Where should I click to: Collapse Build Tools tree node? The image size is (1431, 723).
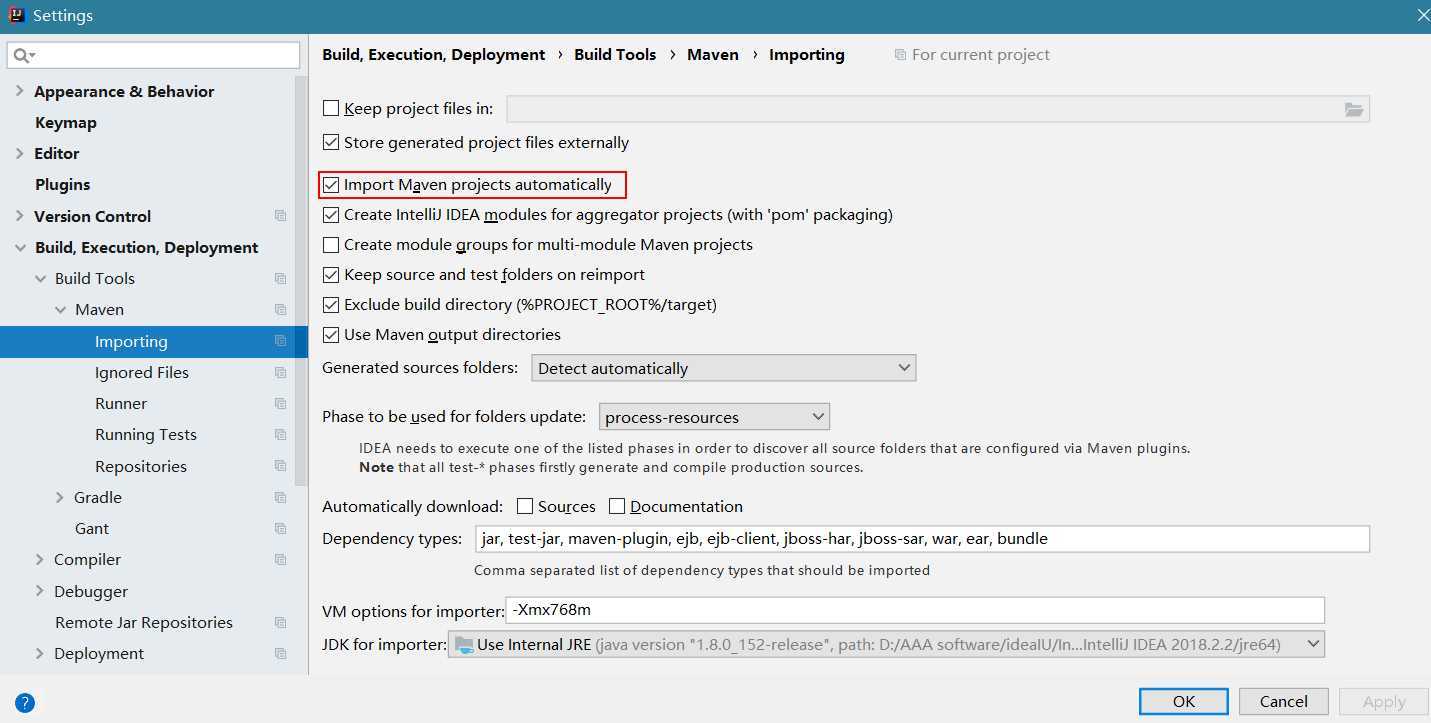[x=40, y=279]
